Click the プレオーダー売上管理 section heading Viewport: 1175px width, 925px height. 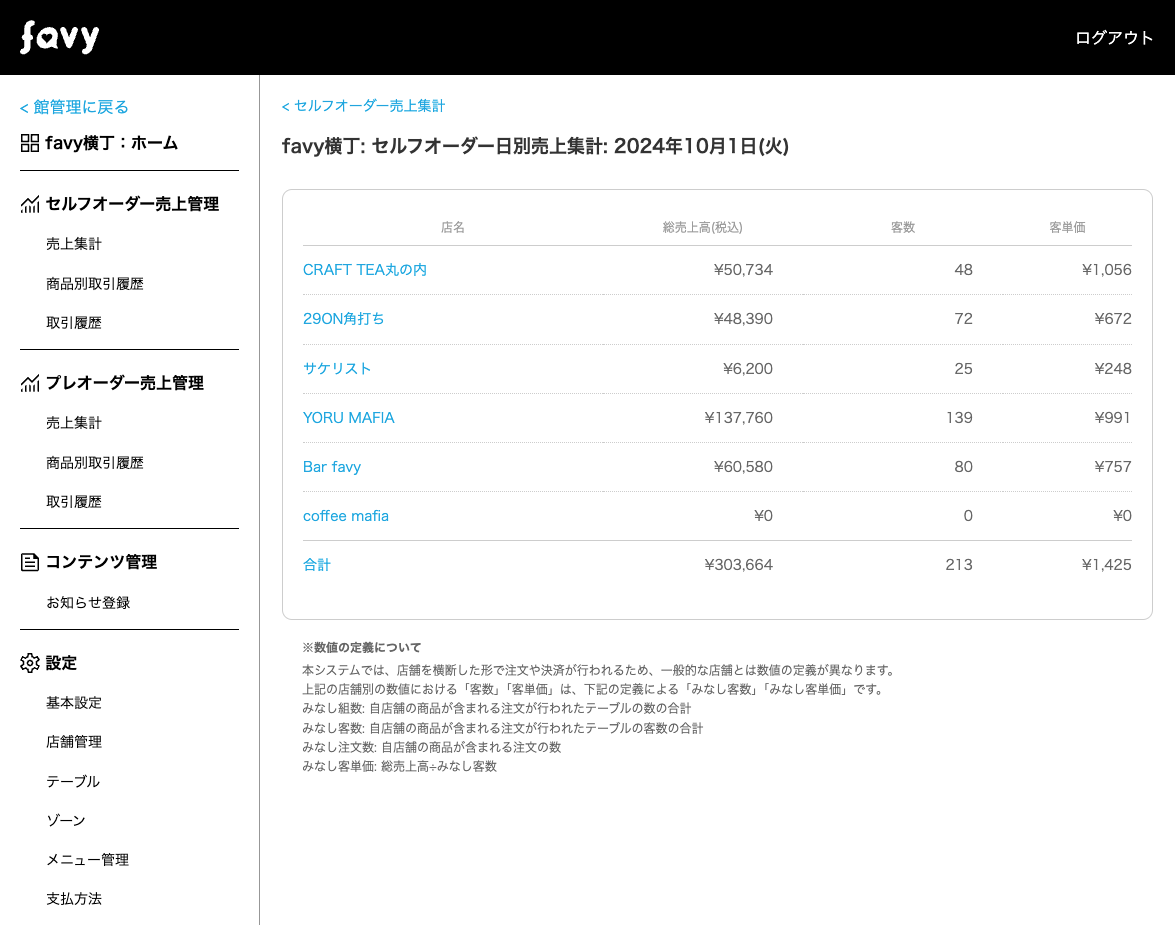click(x=124, y=383)
